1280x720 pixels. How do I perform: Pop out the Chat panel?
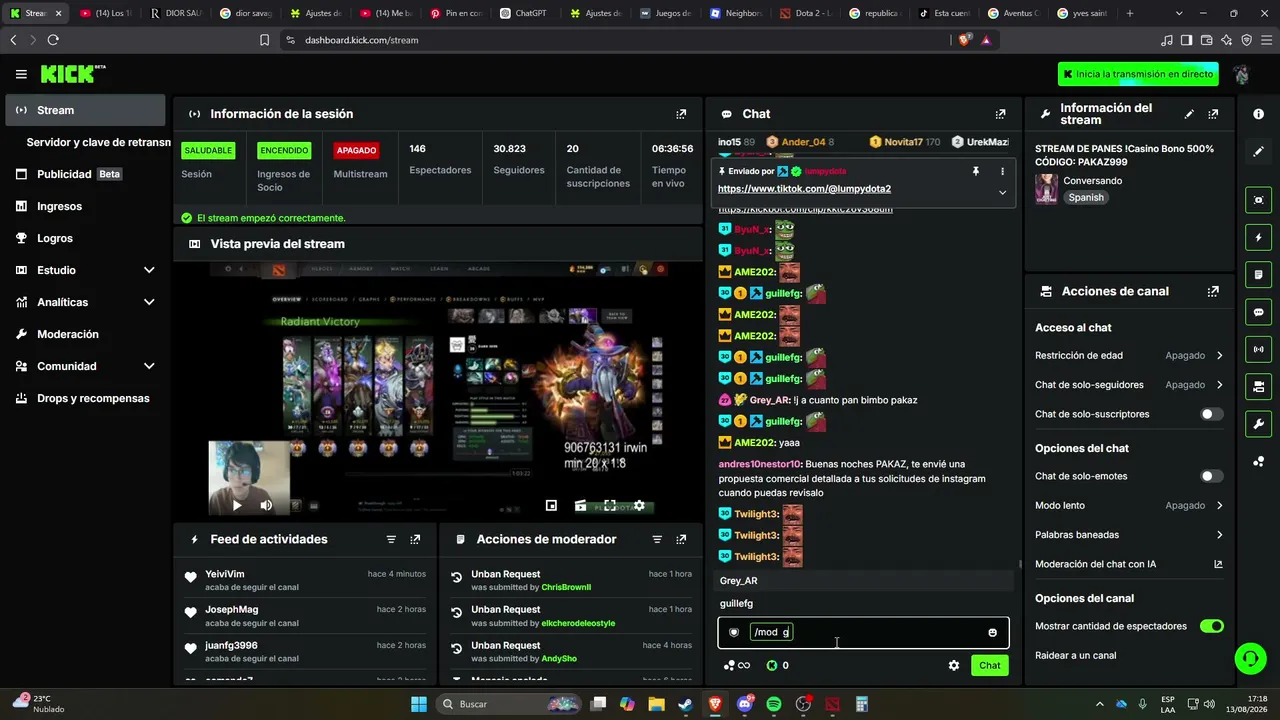tap(1000, 114)
